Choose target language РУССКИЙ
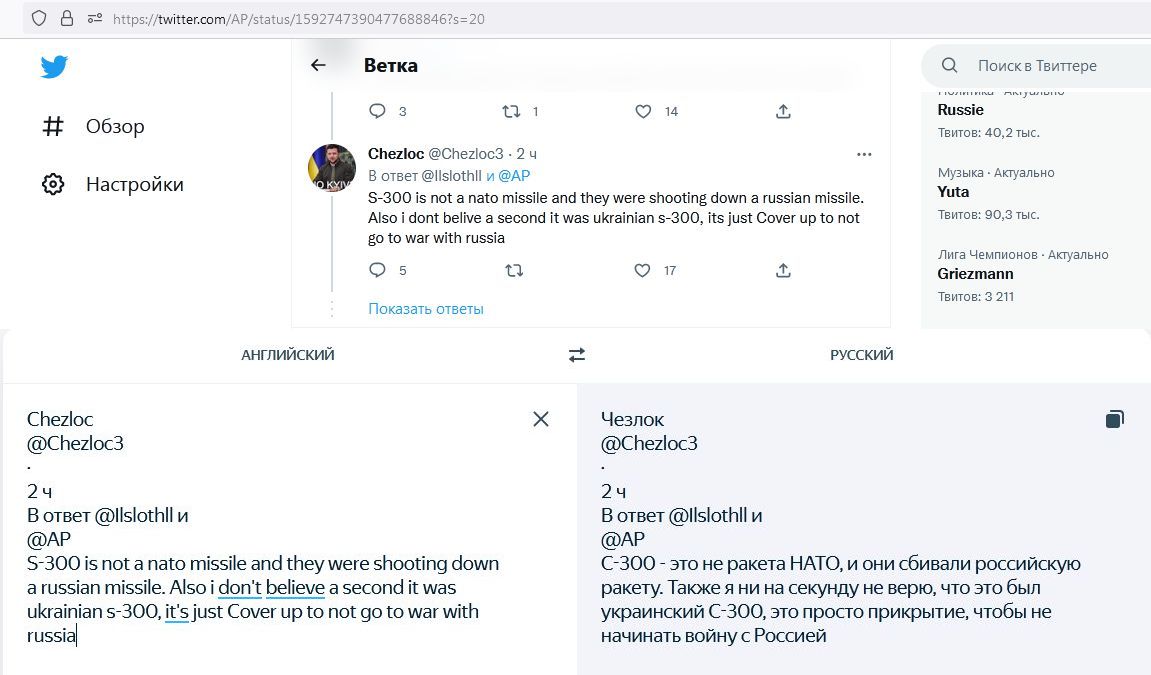The width and height of the screenshot is (1151, 675). tap(862, 355)
